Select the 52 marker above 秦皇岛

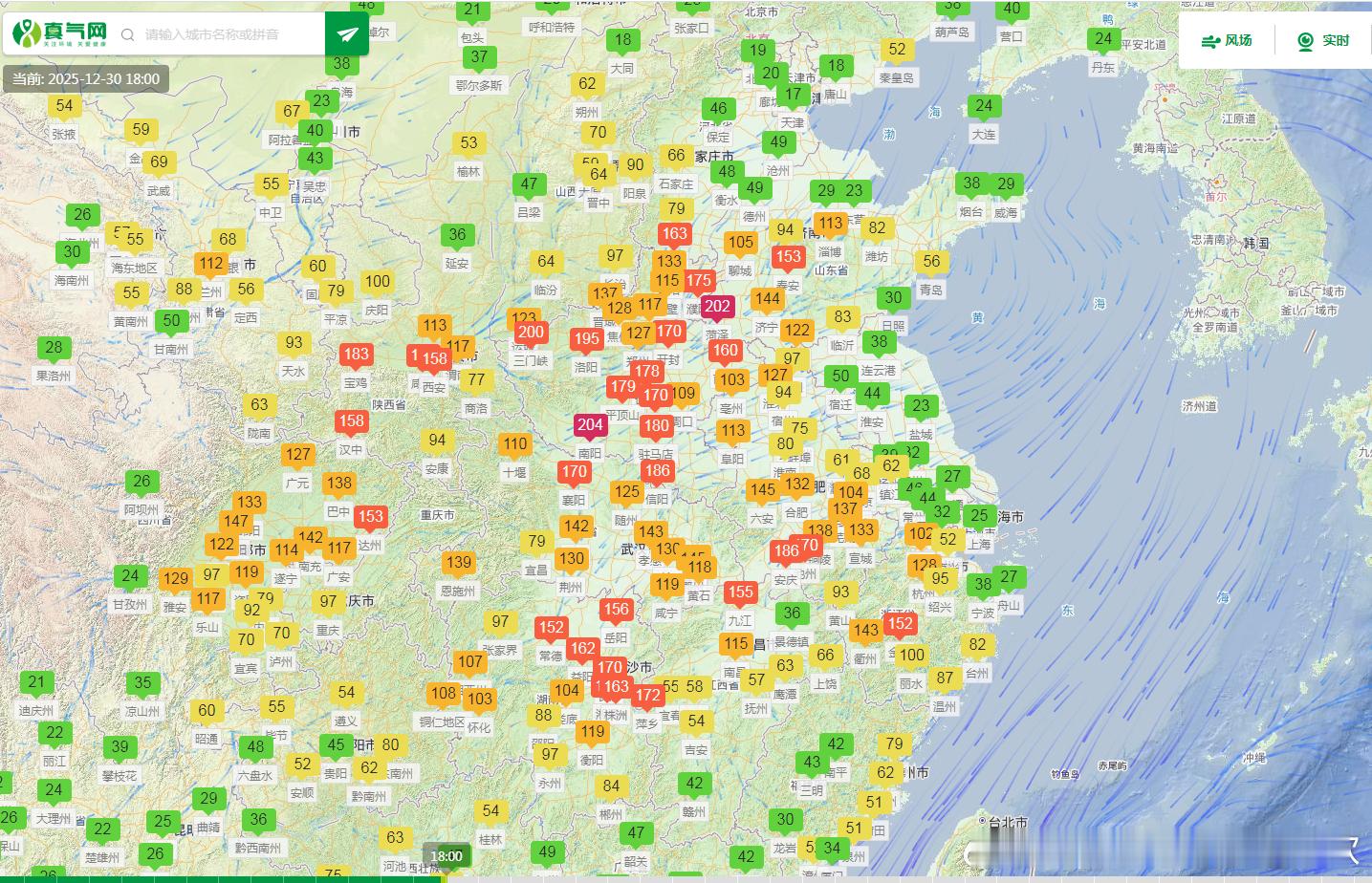[897, 50]
